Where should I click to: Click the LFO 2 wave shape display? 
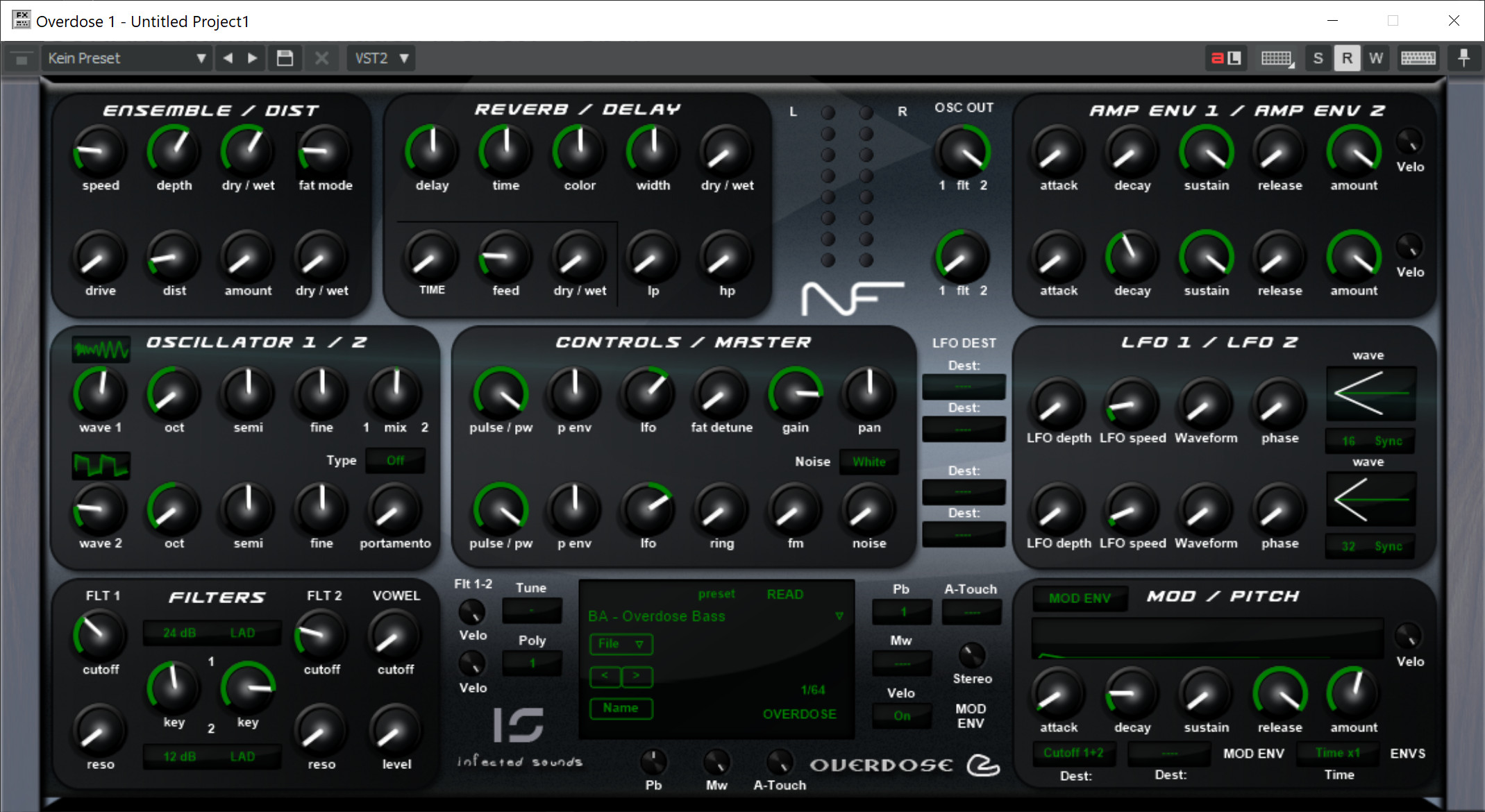click(1371, 499)
